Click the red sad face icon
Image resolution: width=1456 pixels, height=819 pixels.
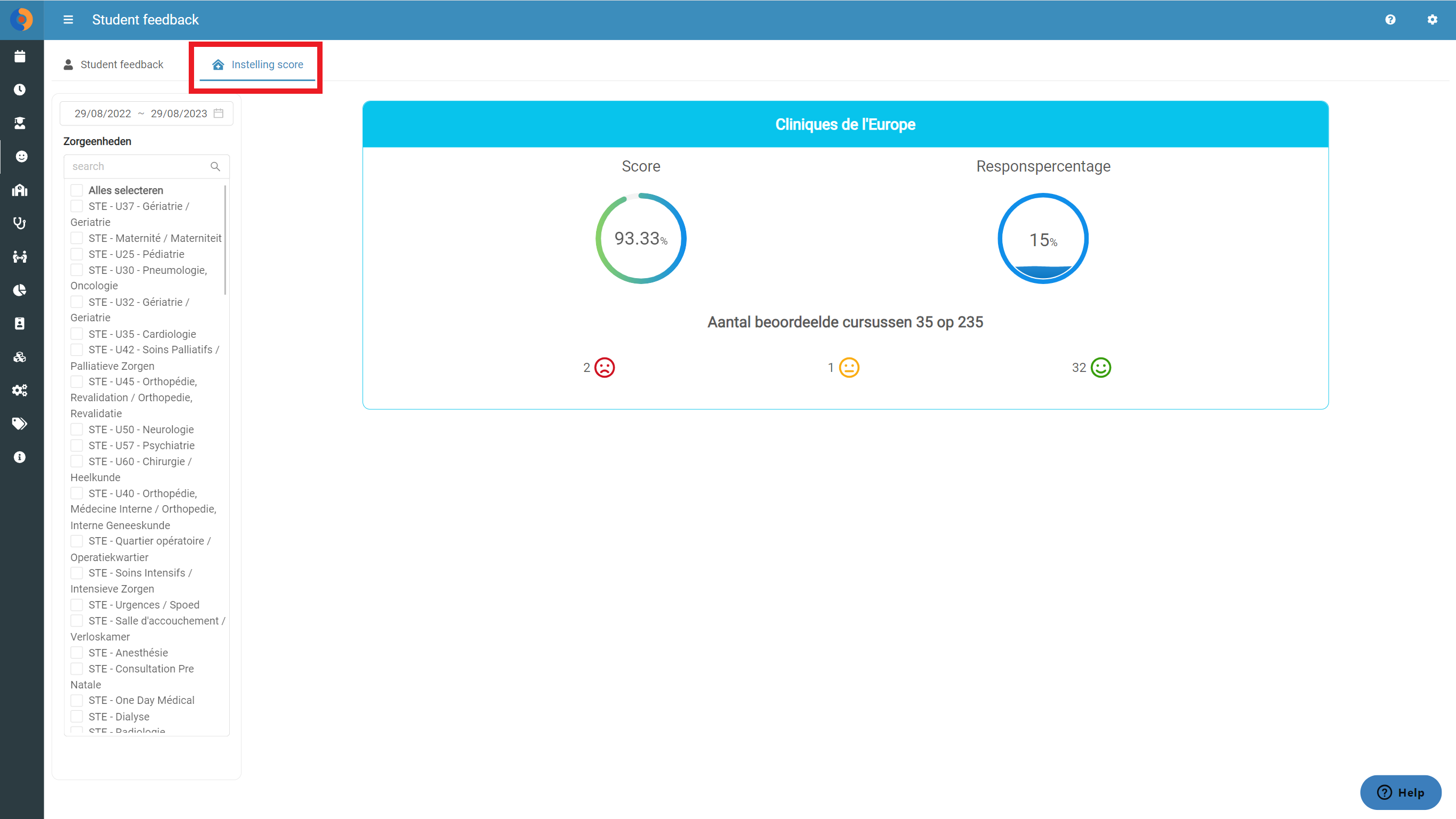coord(604,368)
